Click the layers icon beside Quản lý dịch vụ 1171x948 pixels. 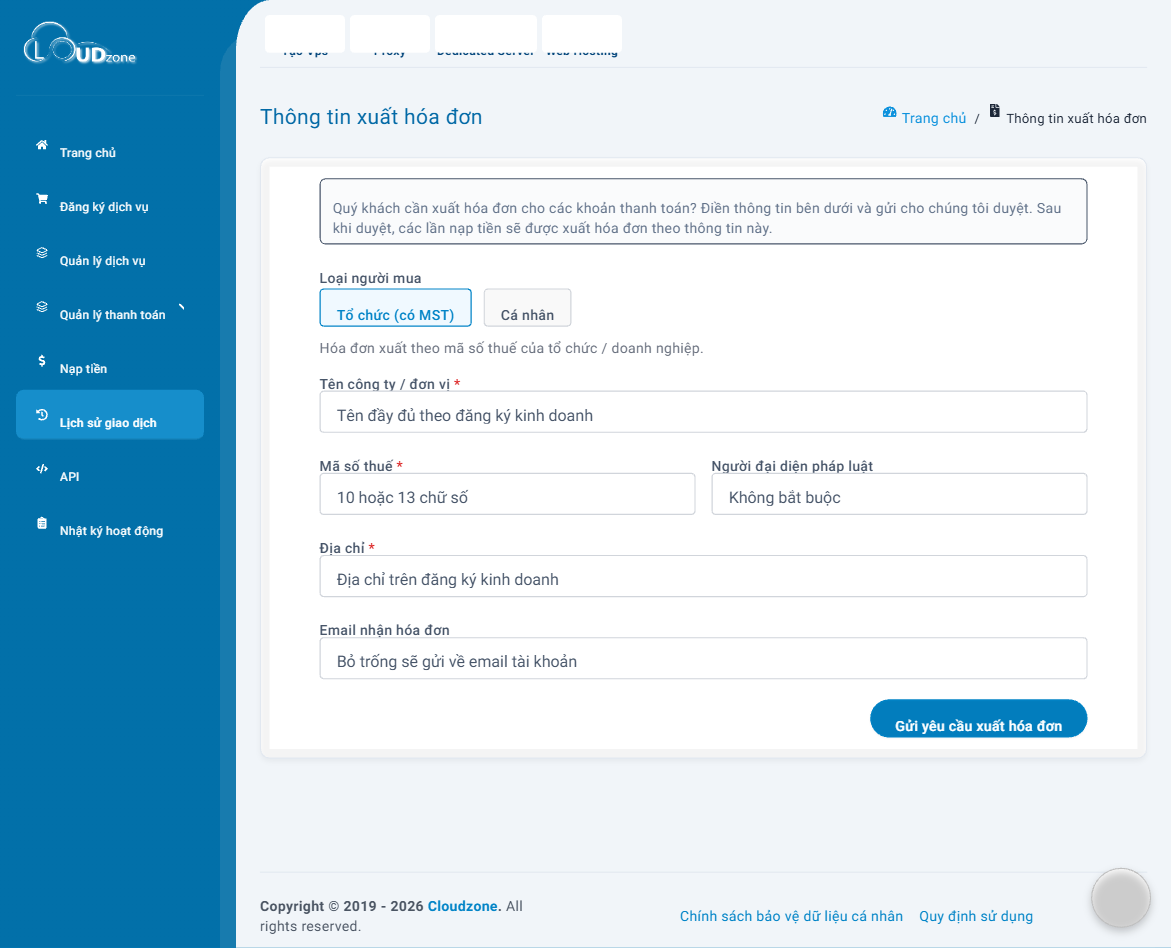[42, 253]
